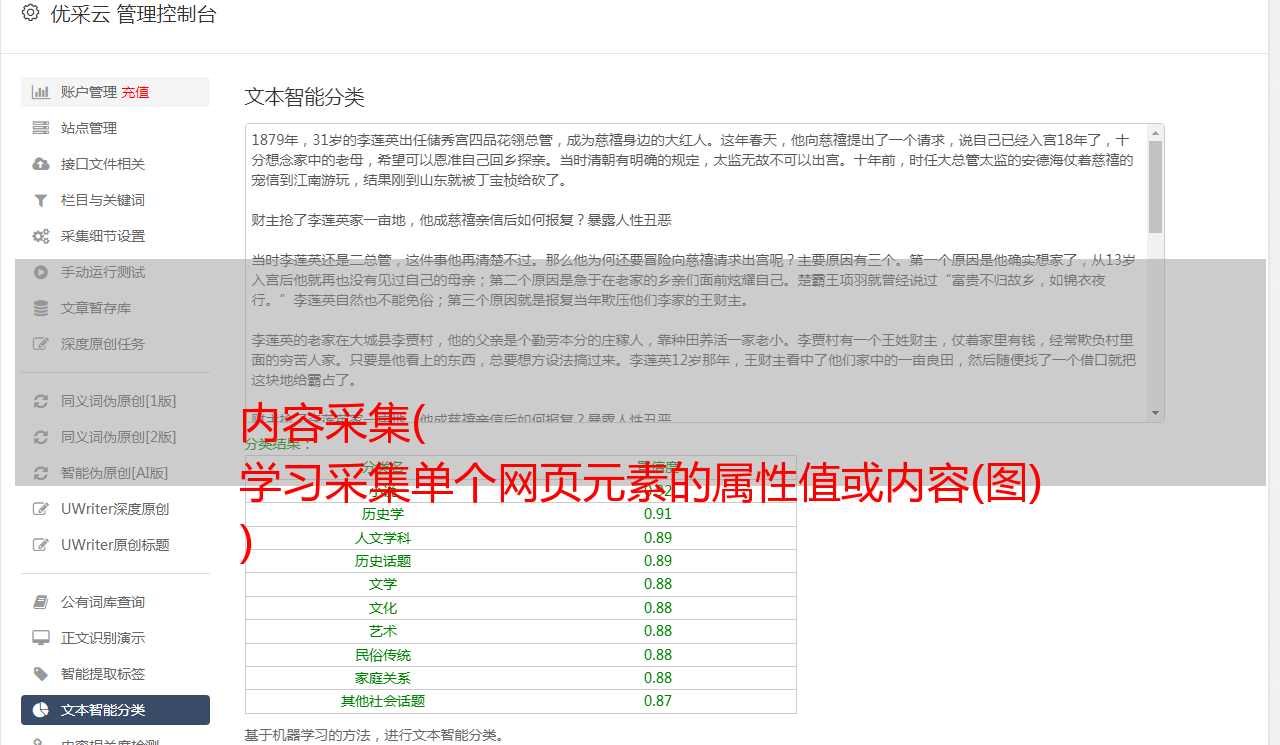1280x745 pixels.
Task: Click the 优采云 管理控制台 title
Action: point(133,14)
